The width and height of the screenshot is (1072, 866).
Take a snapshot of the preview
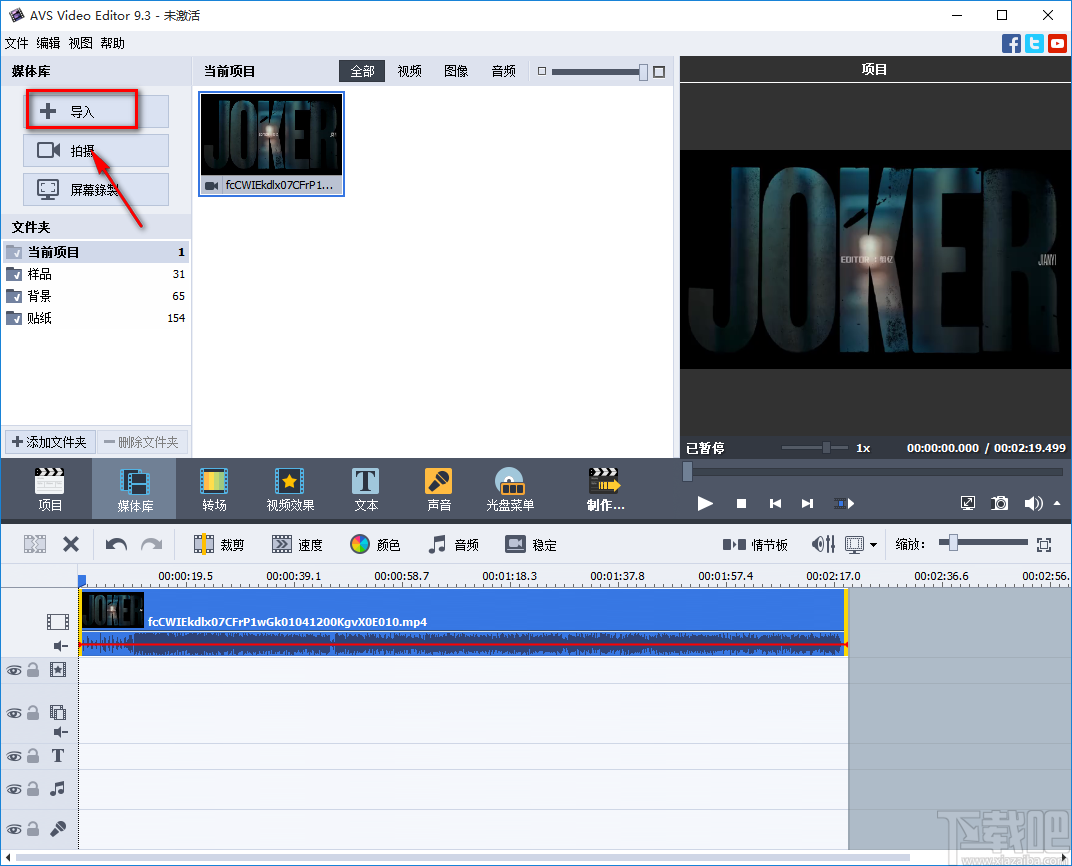tap(1000, 504)
